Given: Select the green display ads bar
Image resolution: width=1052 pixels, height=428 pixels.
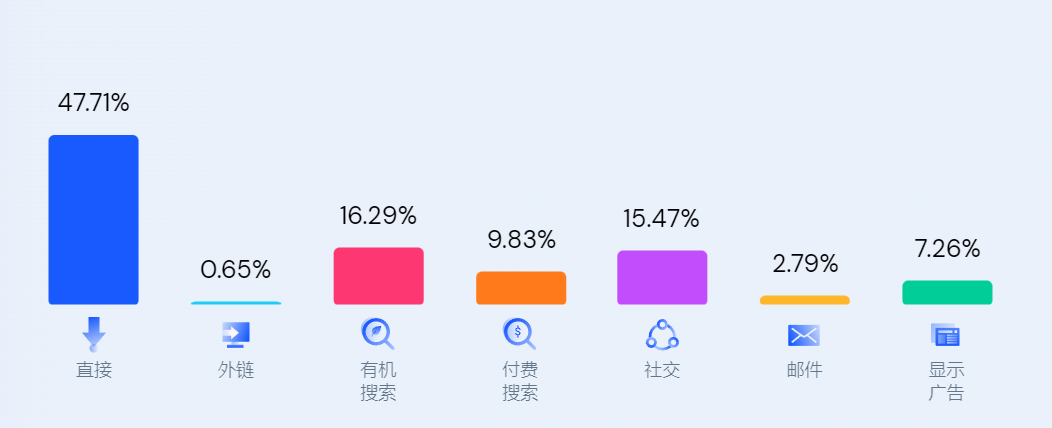Looking at the screenshot, I should click(947, 292).
